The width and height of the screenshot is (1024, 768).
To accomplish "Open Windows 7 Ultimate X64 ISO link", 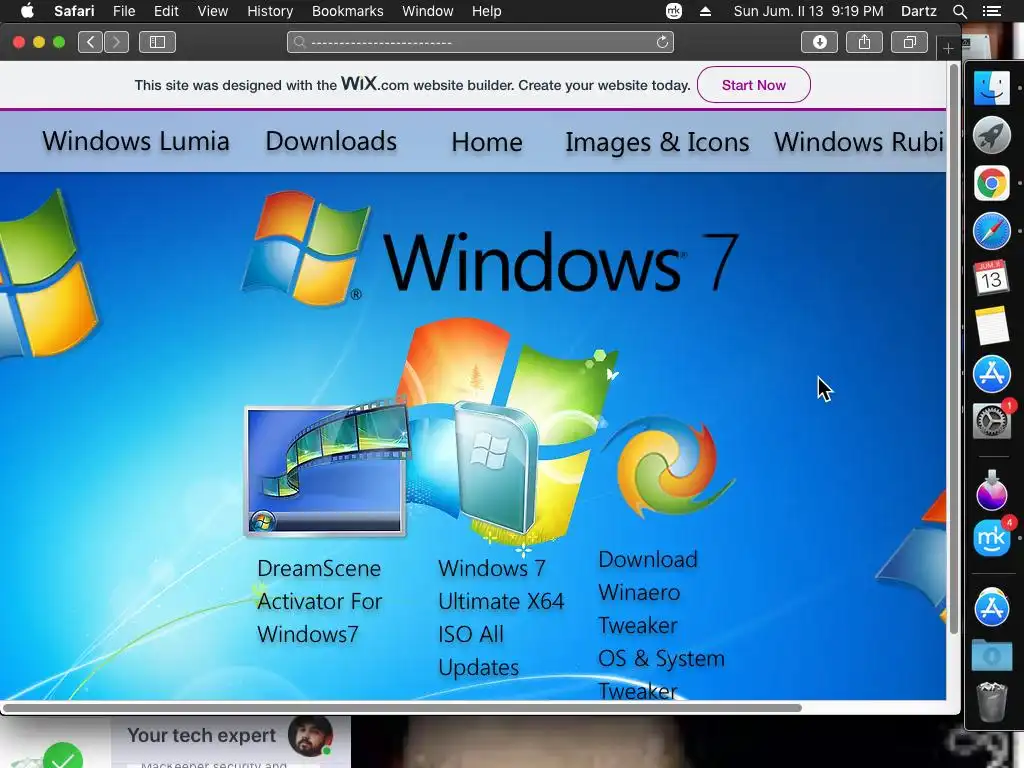I will 501,618.
